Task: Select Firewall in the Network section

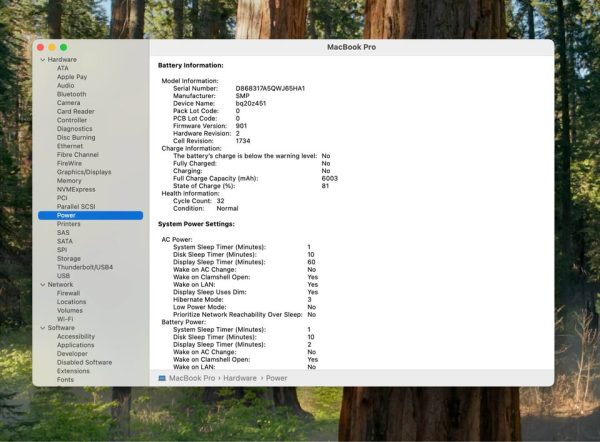Action: [x=69, y=293]
